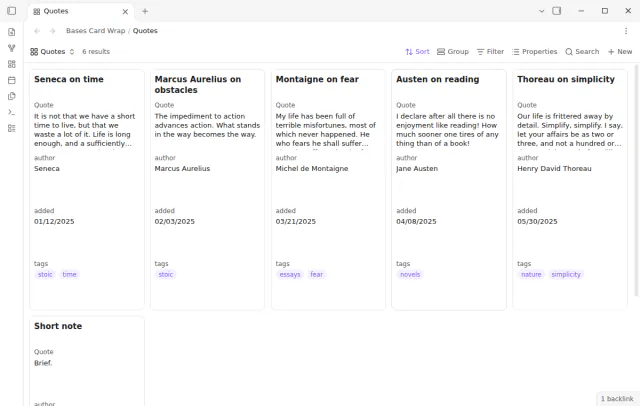Open the more options vertical dots

point(626,31)
